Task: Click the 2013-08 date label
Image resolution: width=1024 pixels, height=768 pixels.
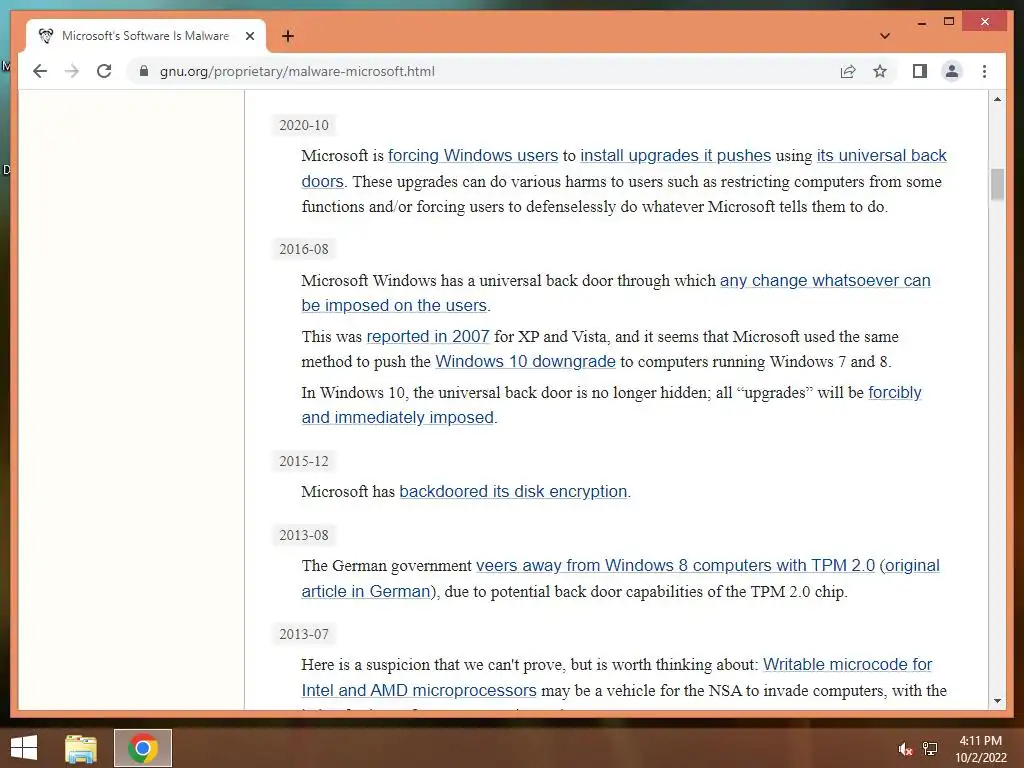Action: 304,536
